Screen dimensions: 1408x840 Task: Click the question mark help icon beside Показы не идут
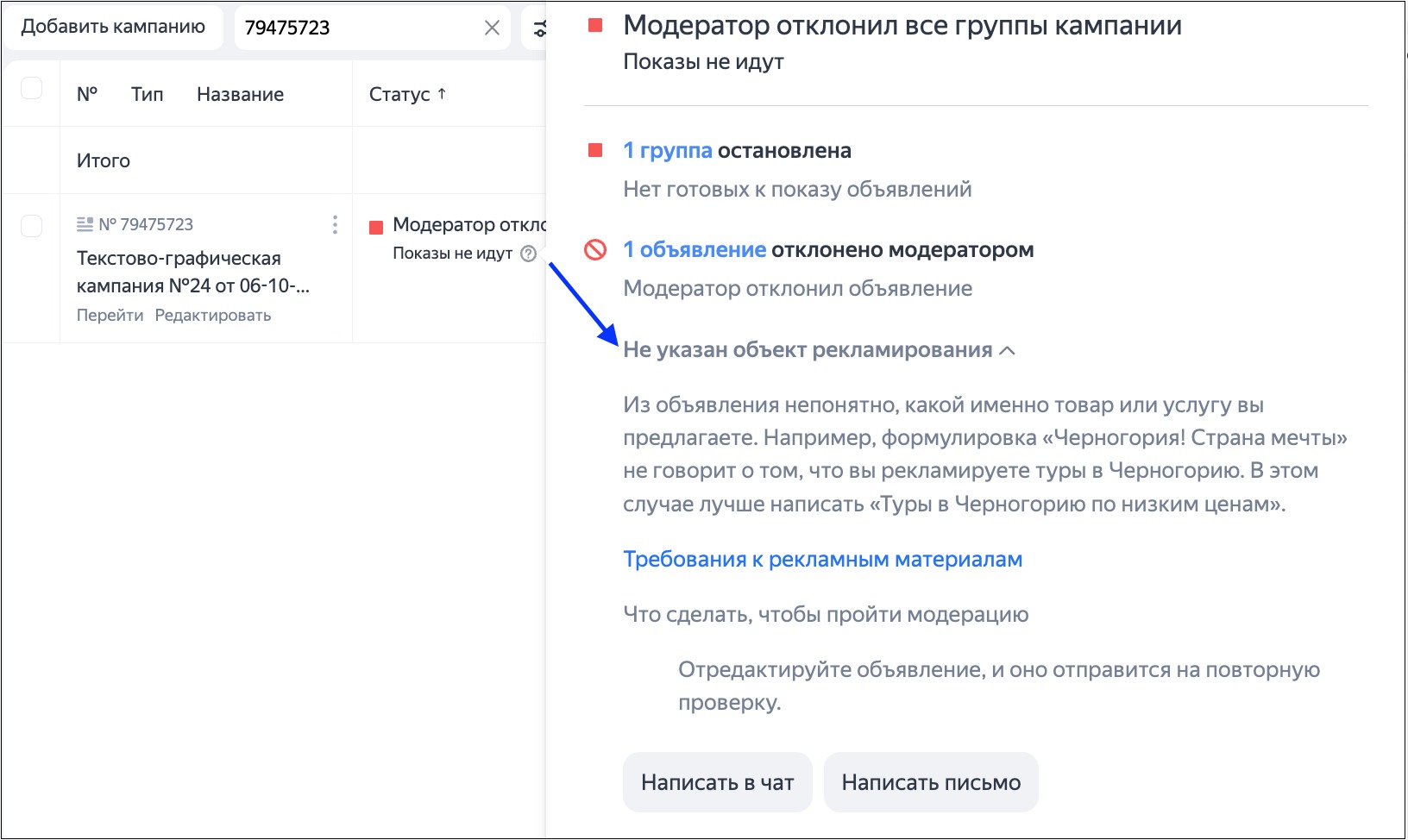529,254
